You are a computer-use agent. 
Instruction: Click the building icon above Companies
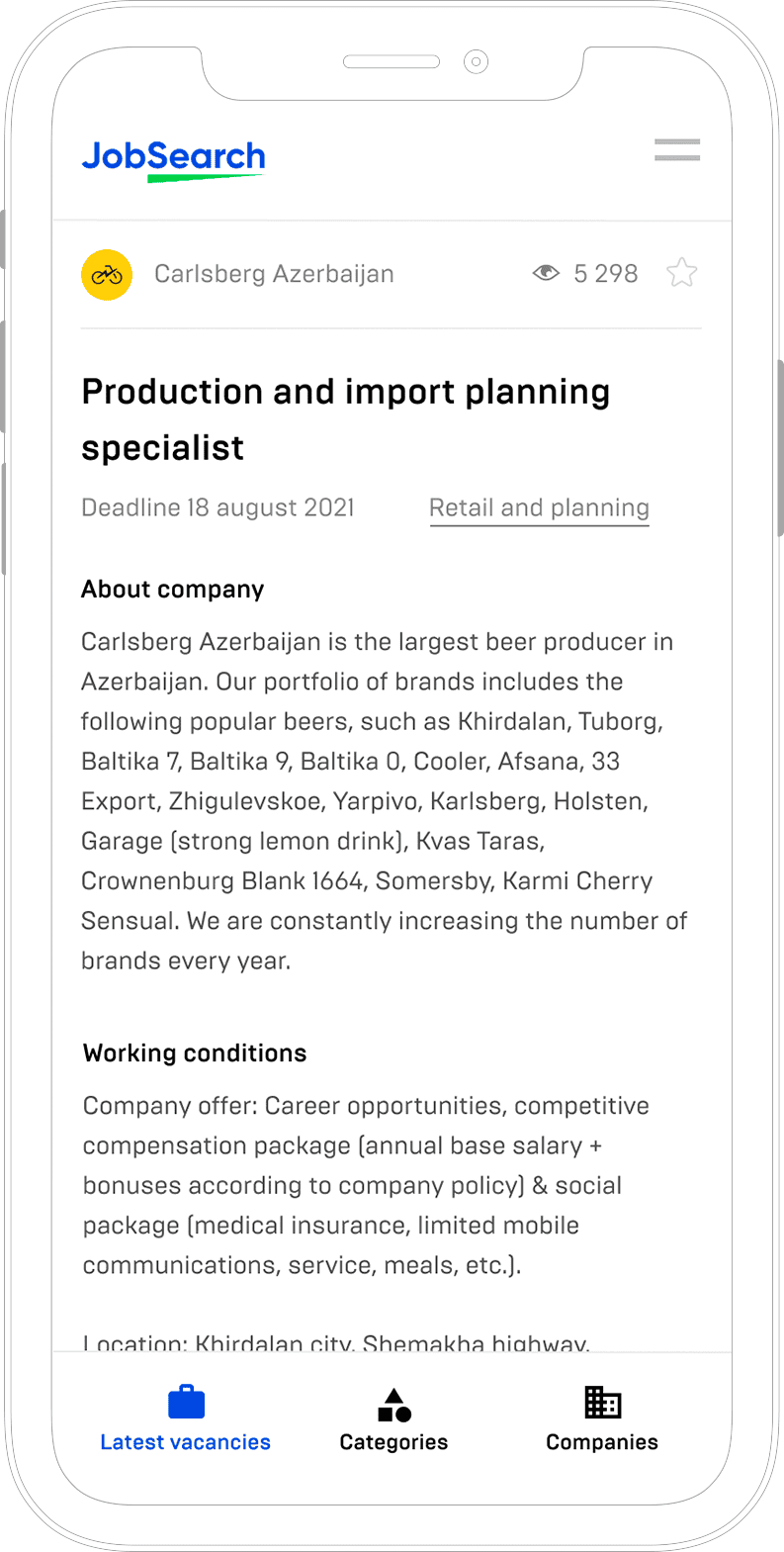tap(602, 1403)
